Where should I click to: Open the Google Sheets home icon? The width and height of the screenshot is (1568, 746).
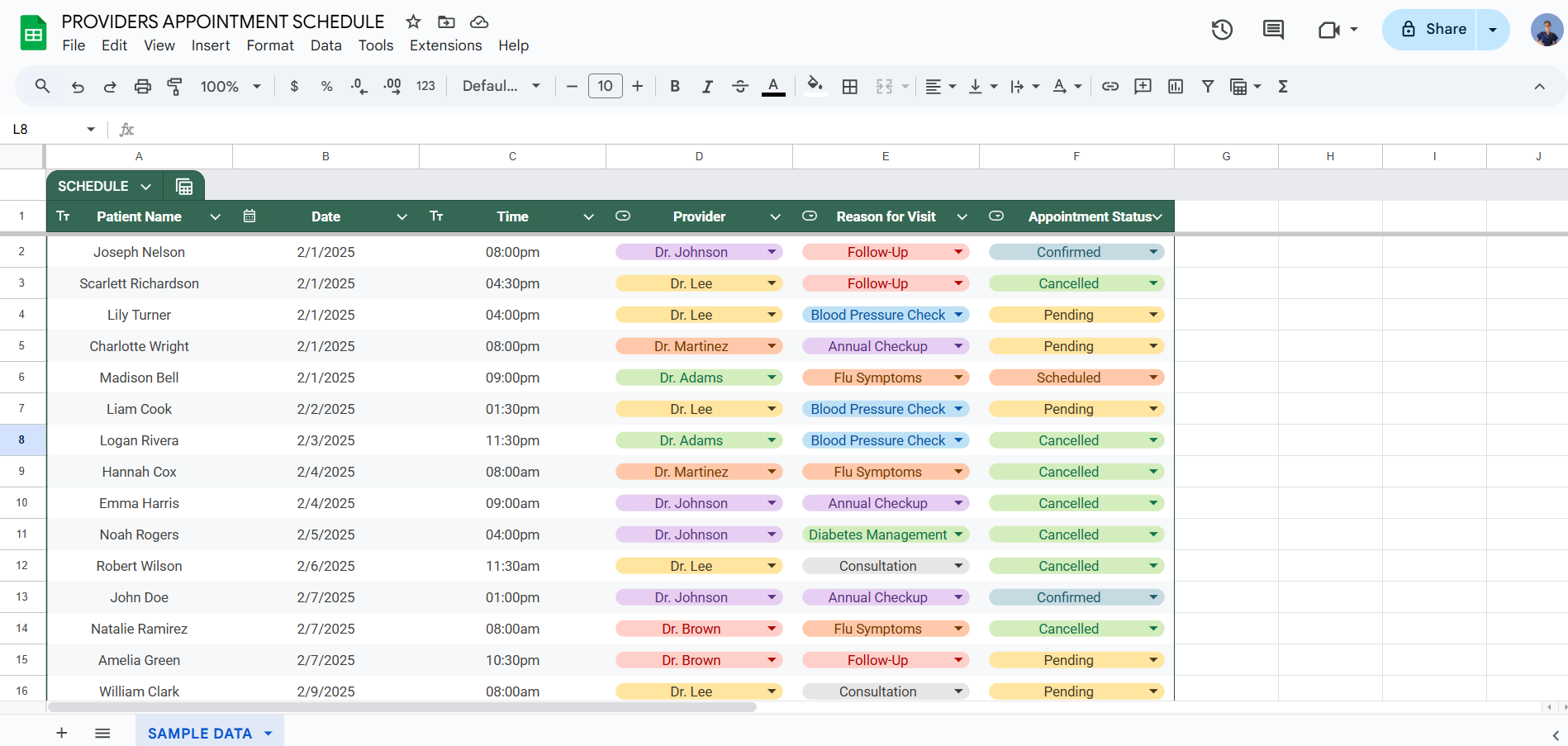33,33
